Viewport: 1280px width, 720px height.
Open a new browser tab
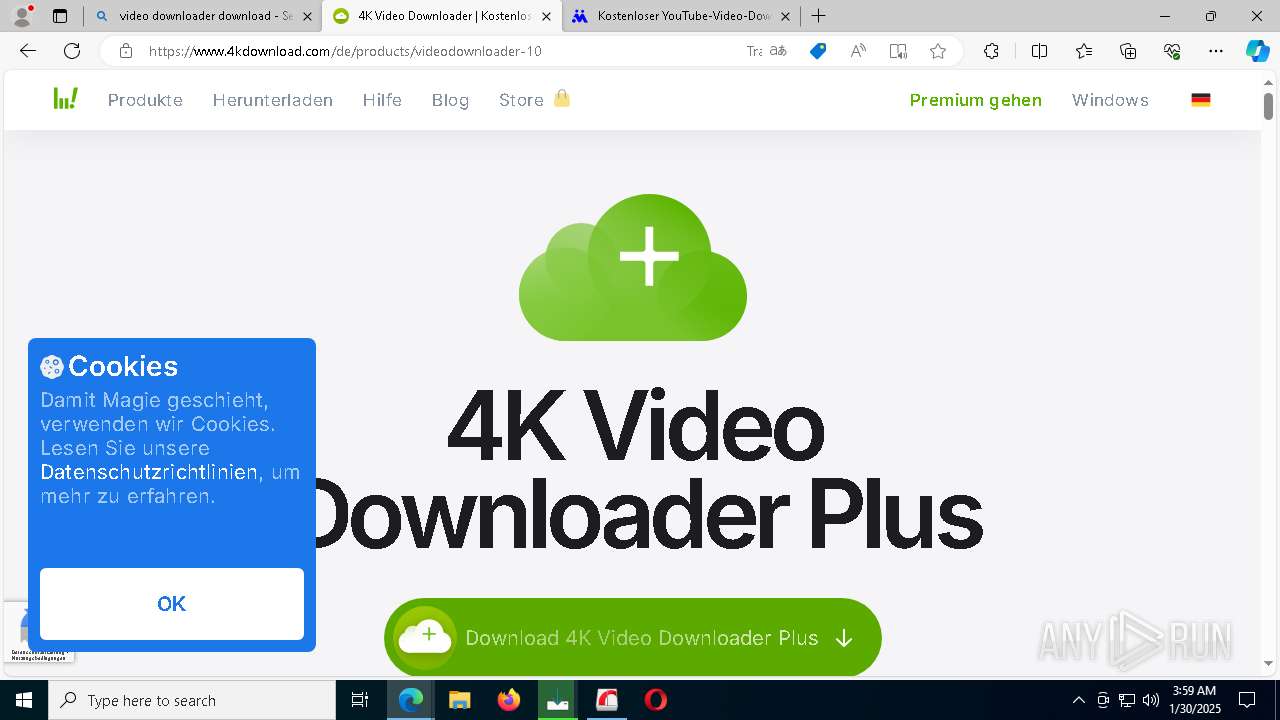pyautogui.click(x=818, y=16)
